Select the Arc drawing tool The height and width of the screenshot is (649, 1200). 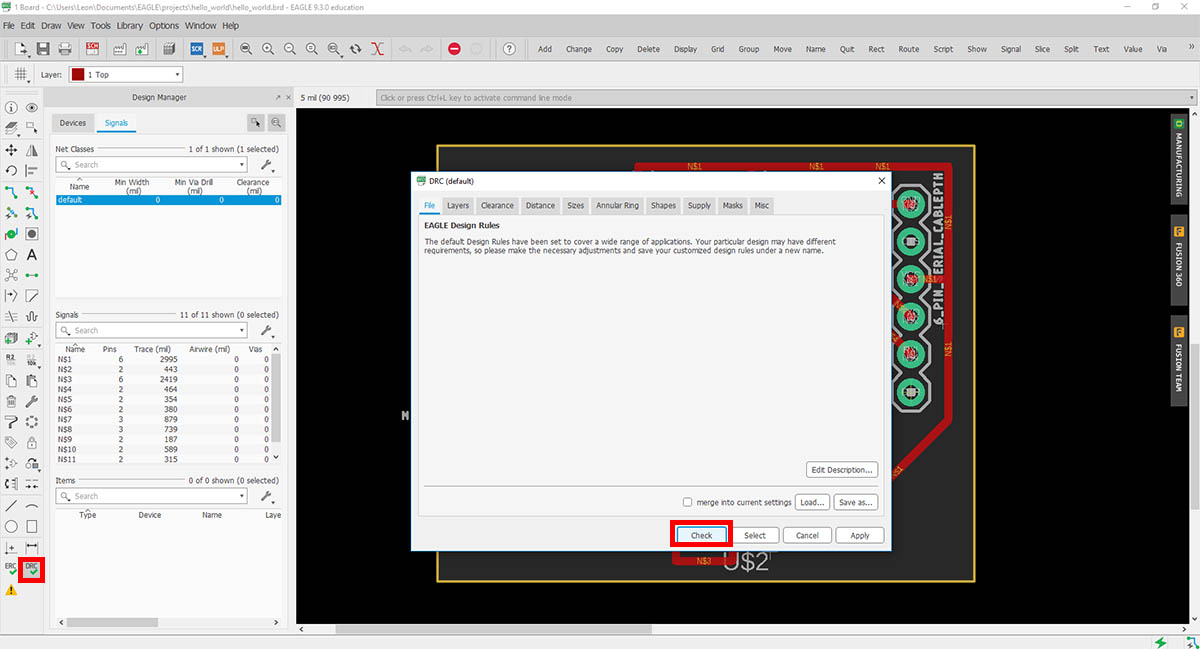(32, 506)
